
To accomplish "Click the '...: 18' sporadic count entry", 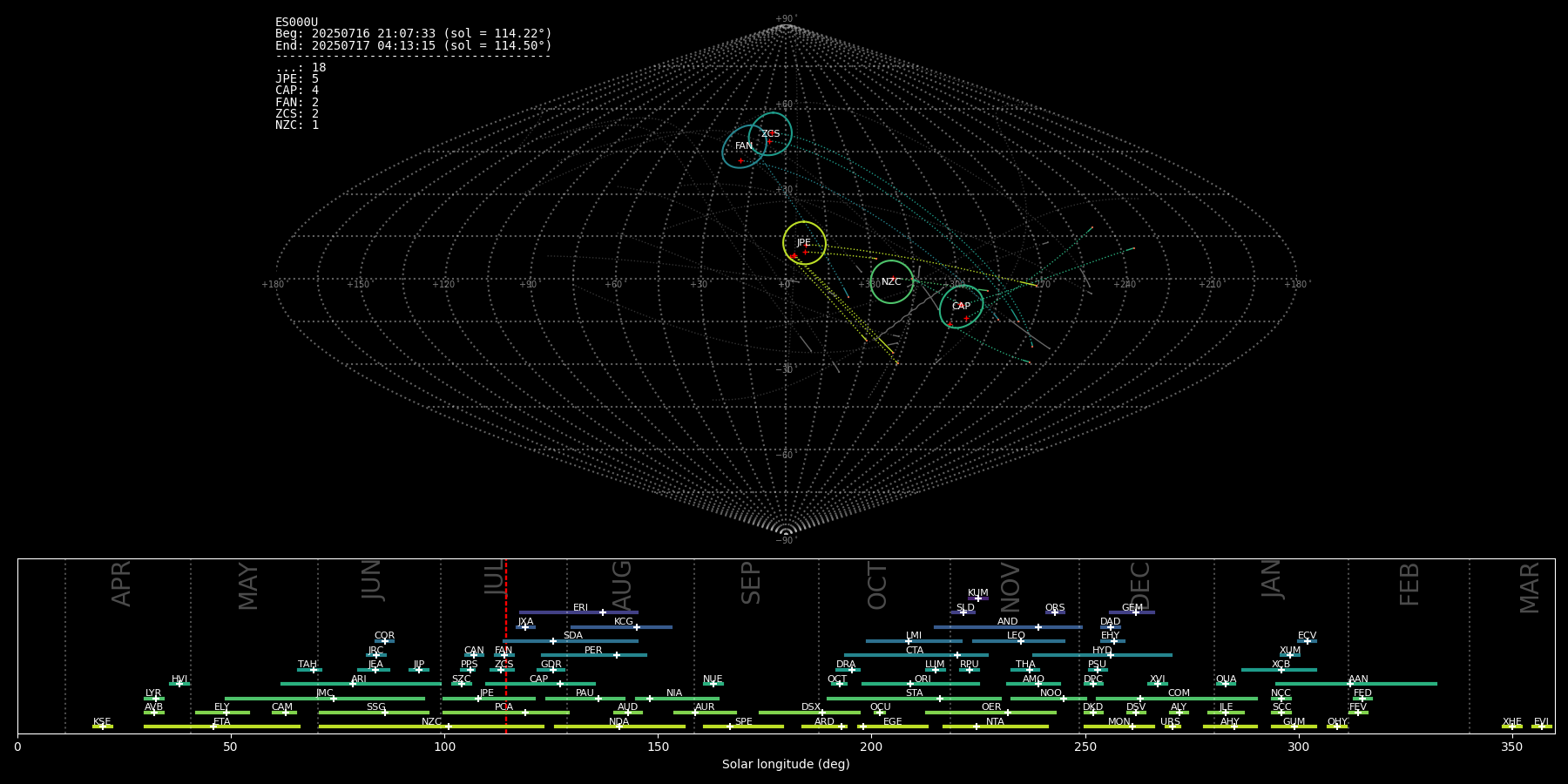I will point(301,68).
